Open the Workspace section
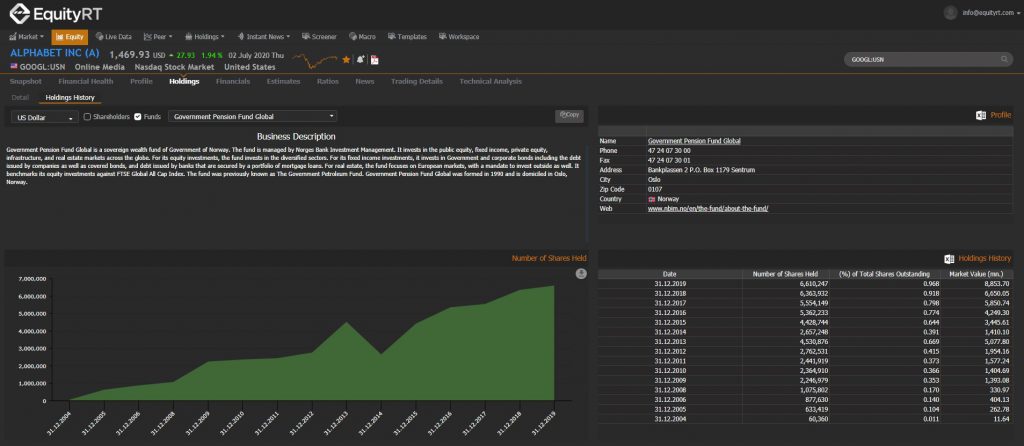Image resolution: width=1024 pixels, height=446 pixels. tap(459, 37)
